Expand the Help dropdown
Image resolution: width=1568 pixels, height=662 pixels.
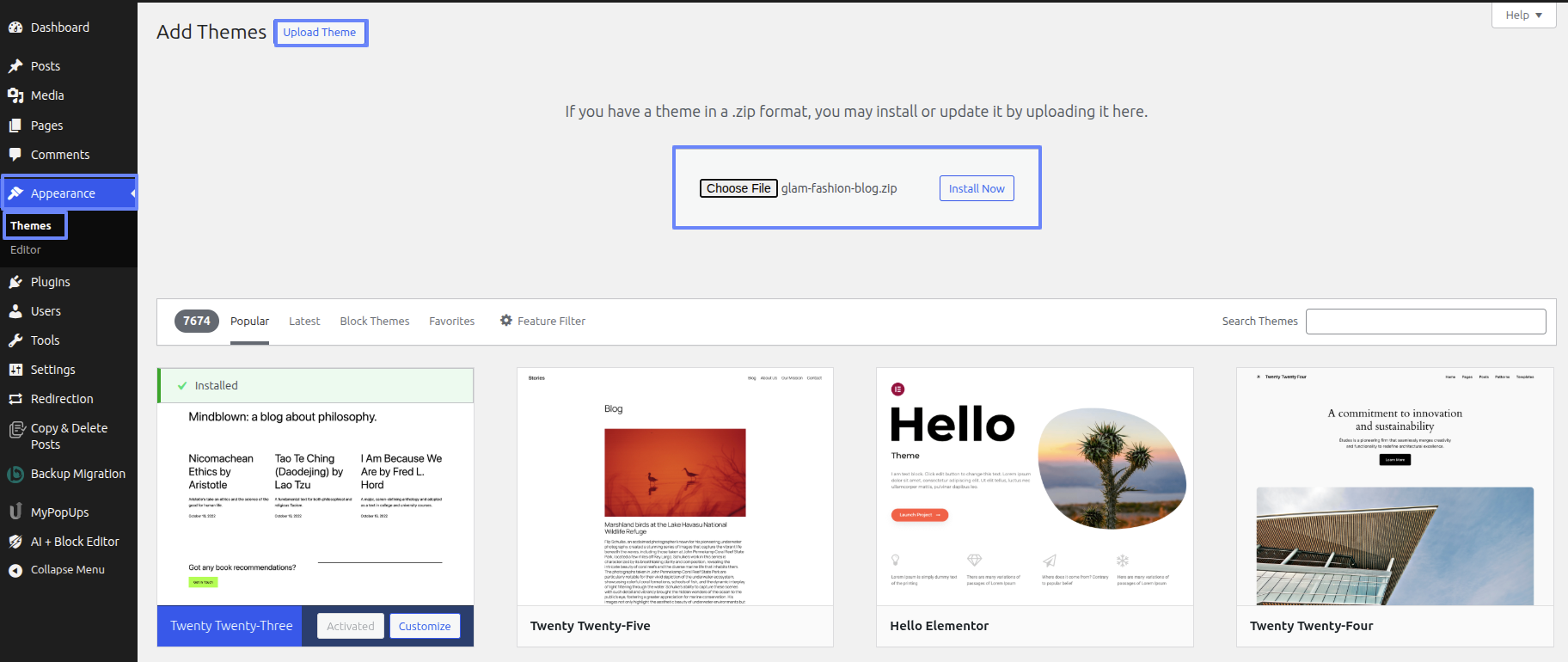click(1523, 15)
